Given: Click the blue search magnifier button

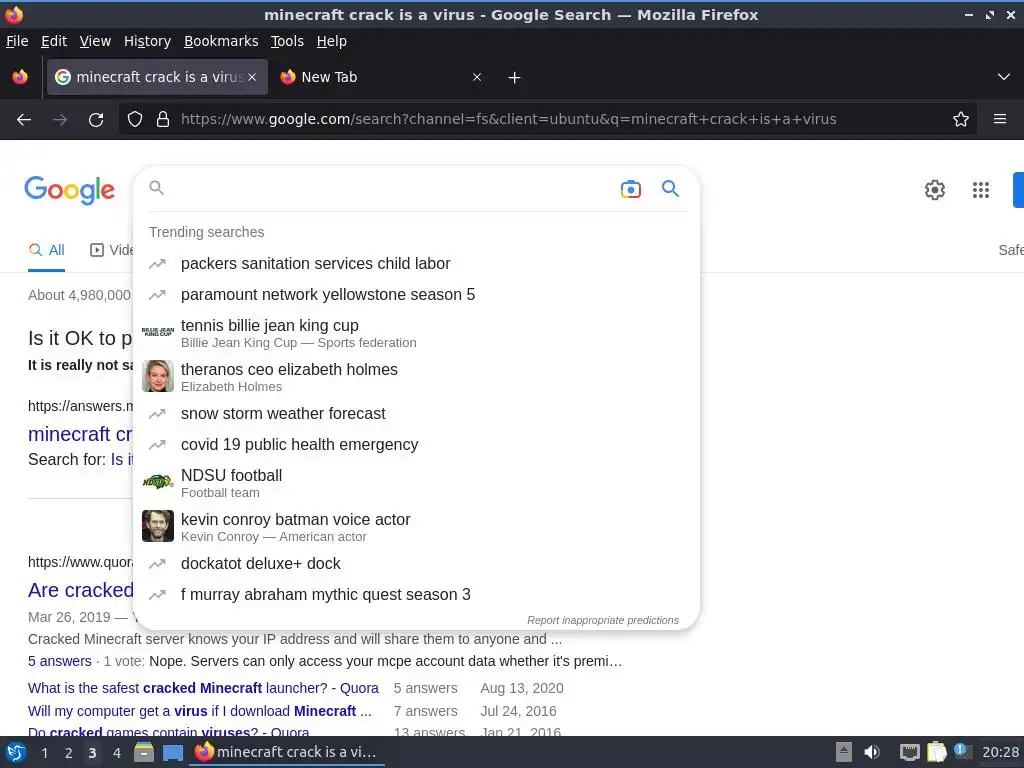Looking at the screenshot, I should pos(670,189).
